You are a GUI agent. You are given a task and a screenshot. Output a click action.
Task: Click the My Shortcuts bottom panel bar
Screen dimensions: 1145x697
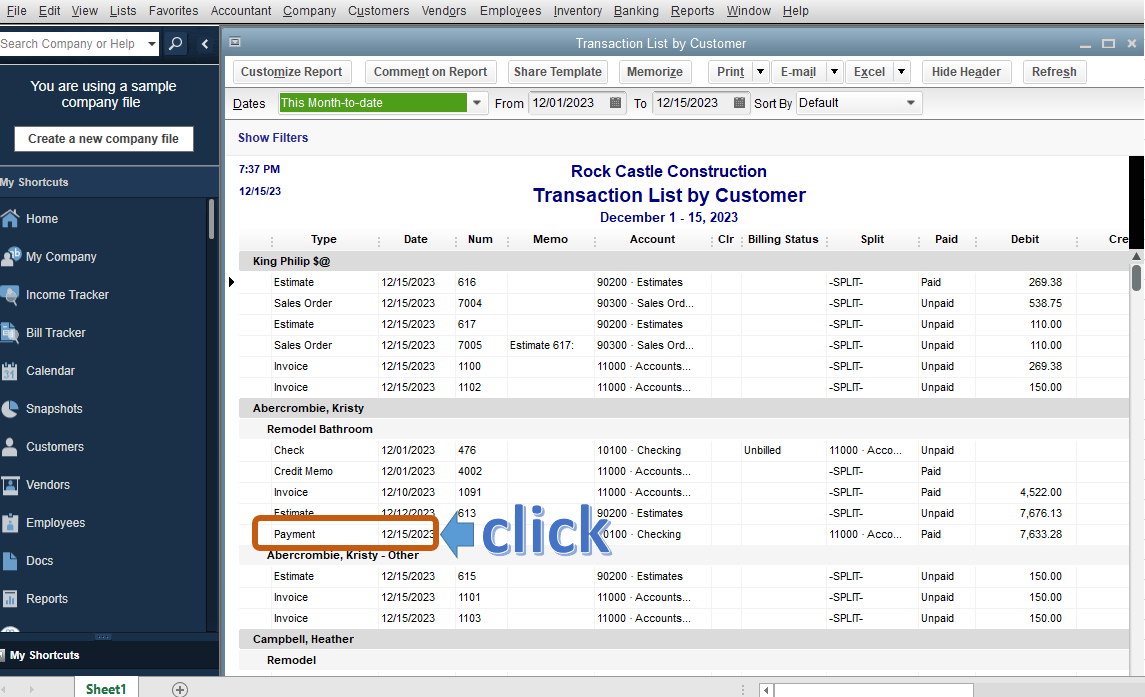pyautogui.click(x=110, y=655)
